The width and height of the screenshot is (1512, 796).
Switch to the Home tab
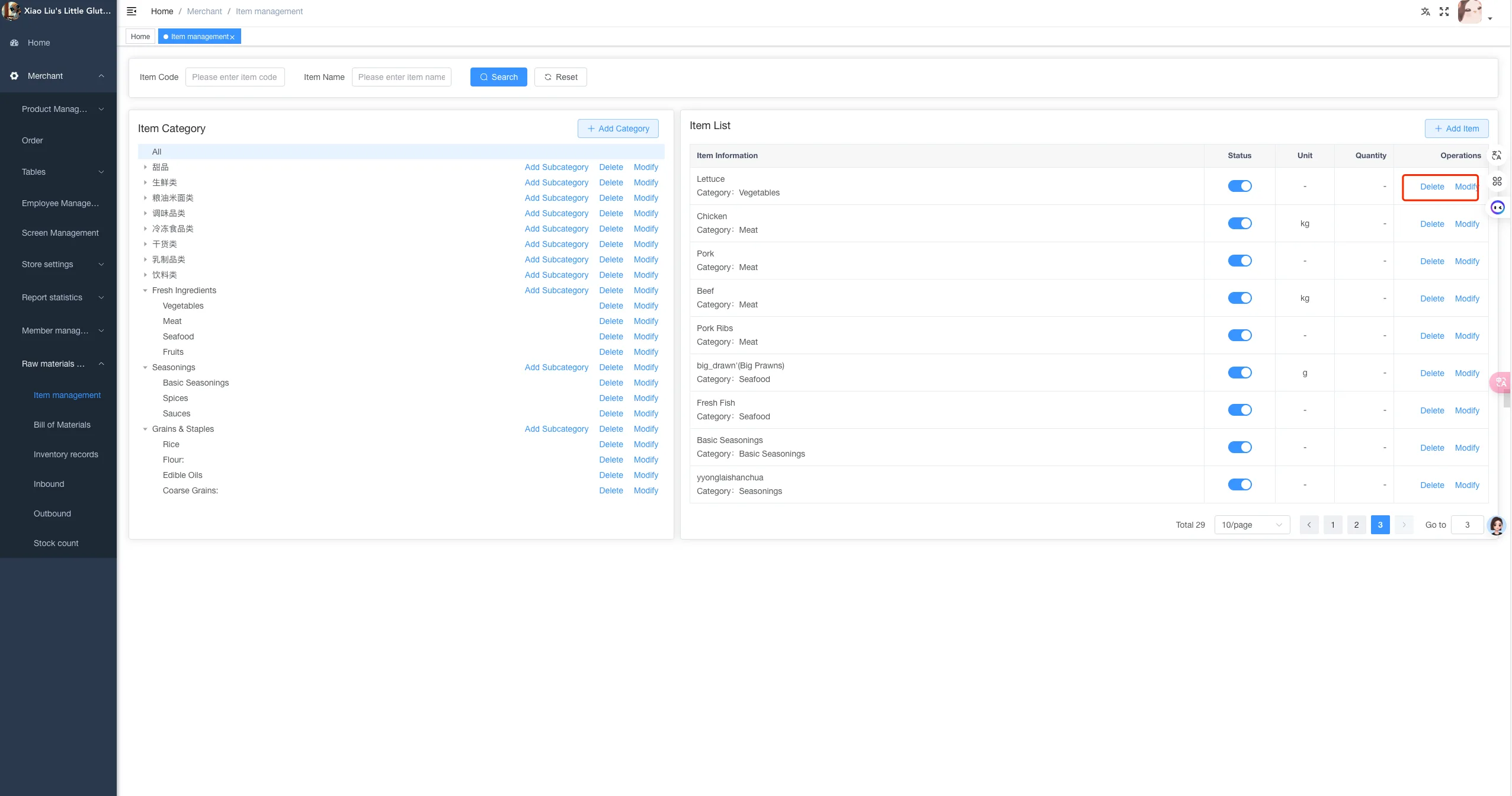coord(140,37)
